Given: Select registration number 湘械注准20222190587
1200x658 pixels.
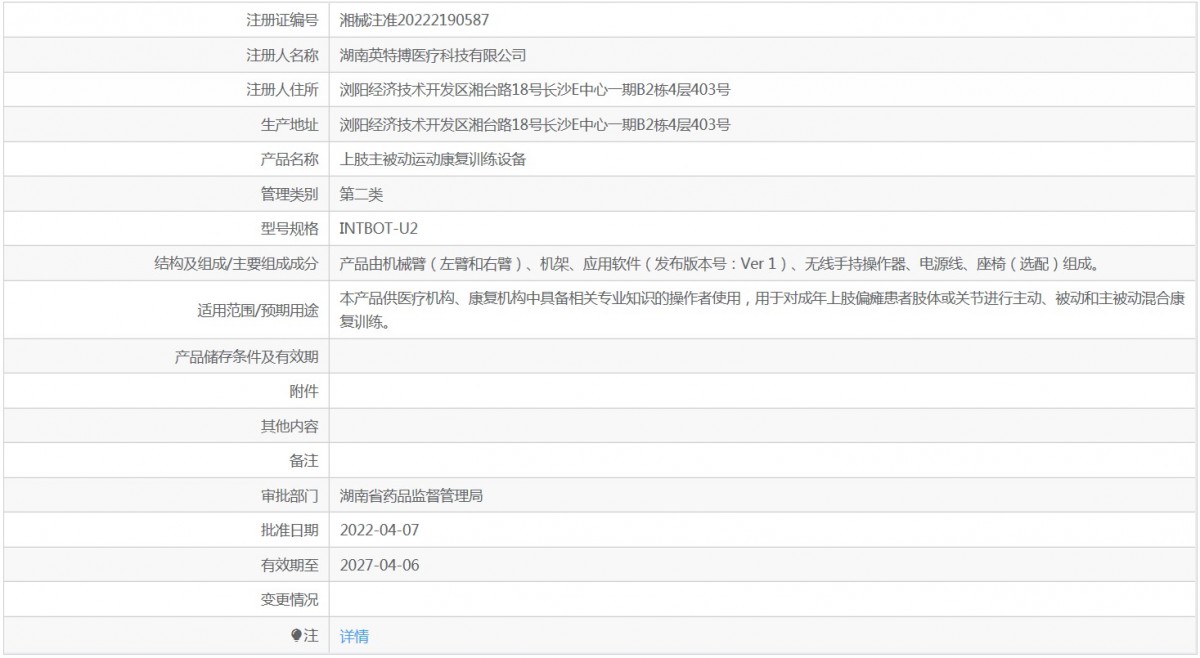Looking at the screenshot, I should 414,20.
